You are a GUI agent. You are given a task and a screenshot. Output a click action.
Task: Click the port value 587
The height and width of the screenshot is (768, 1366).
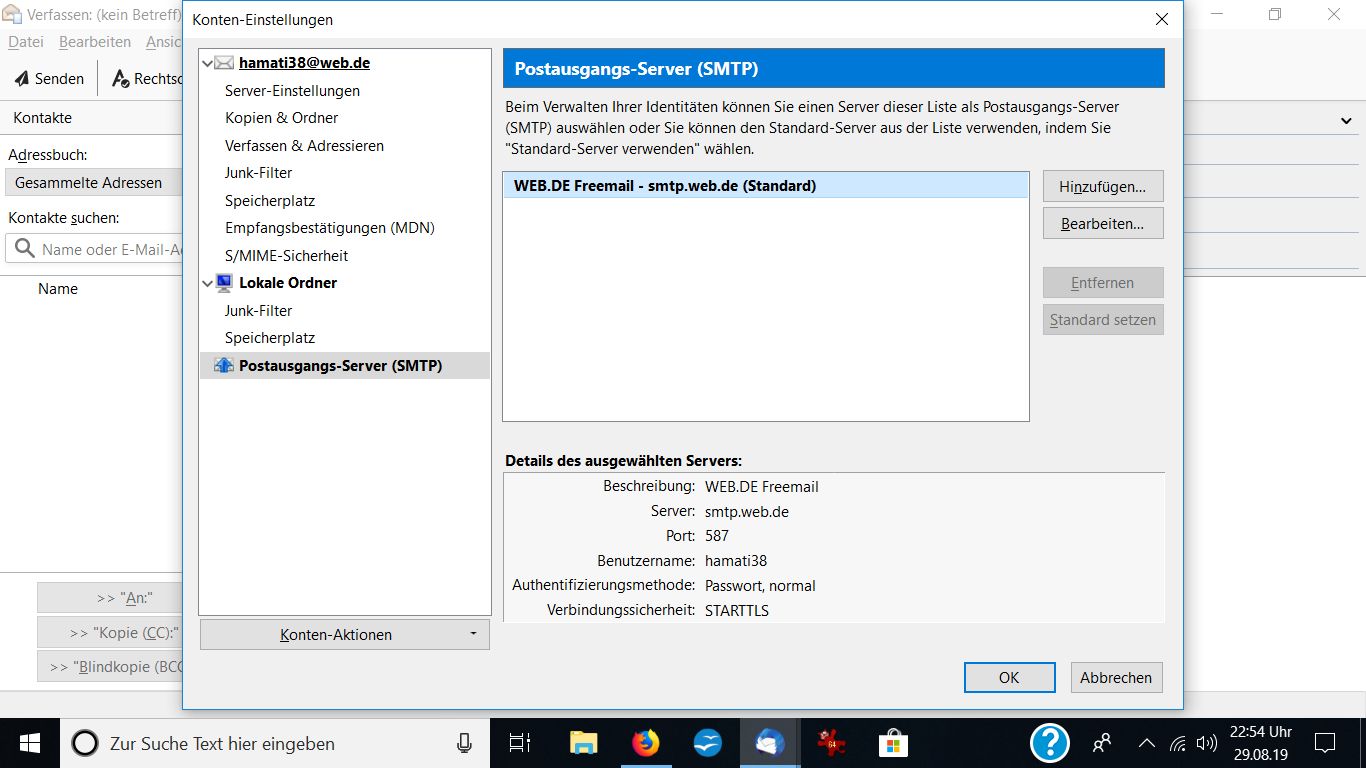click(717, 536)
